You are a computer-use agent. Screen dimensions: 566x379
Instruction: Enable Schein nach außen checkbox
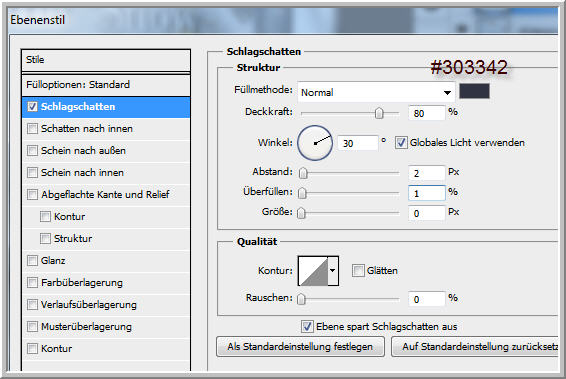(32, 151)
